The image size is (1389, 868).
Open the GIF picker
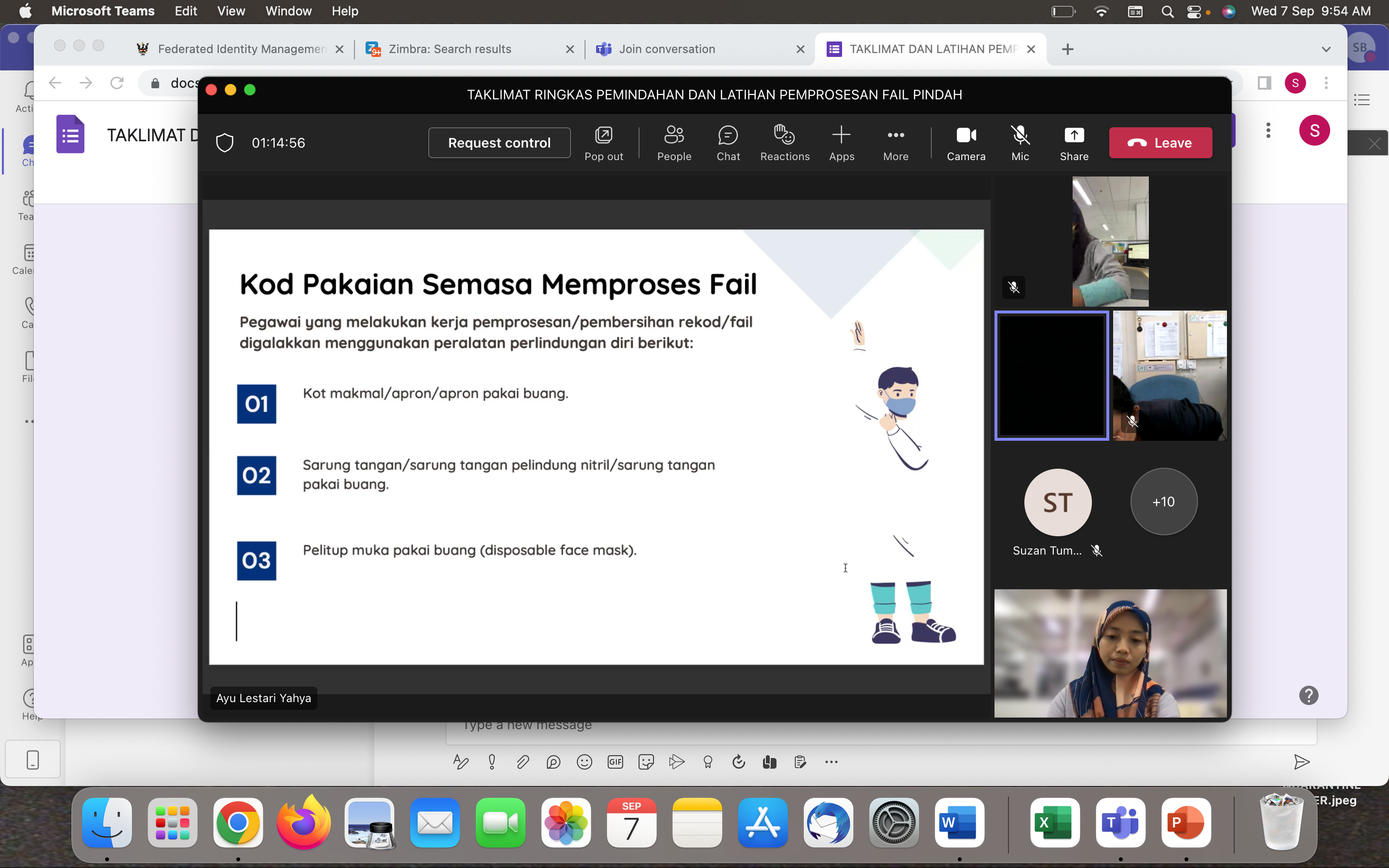pyautogui.click(x=615, y=762)
